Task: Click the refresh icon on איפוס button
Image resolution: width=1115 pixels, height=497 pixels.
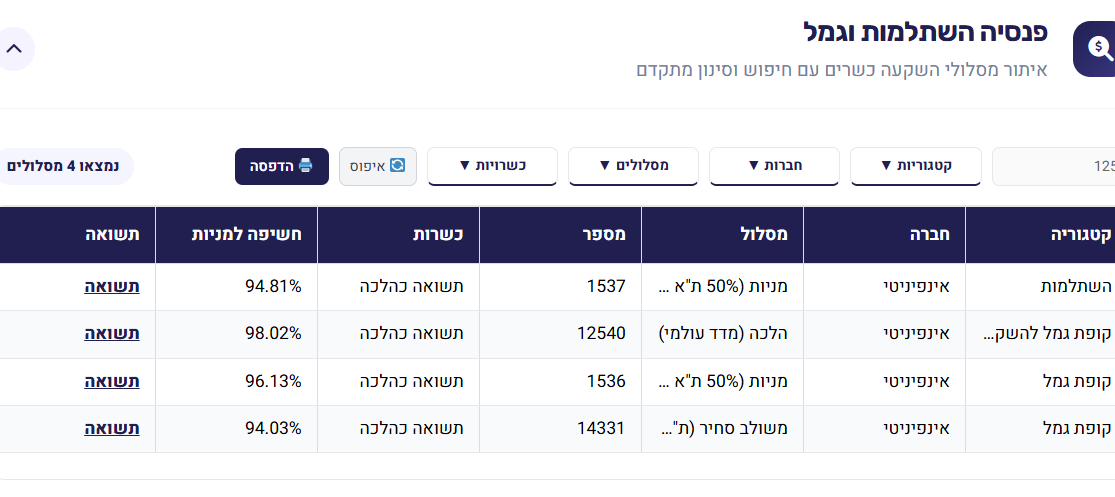Action: pos(397,166)
